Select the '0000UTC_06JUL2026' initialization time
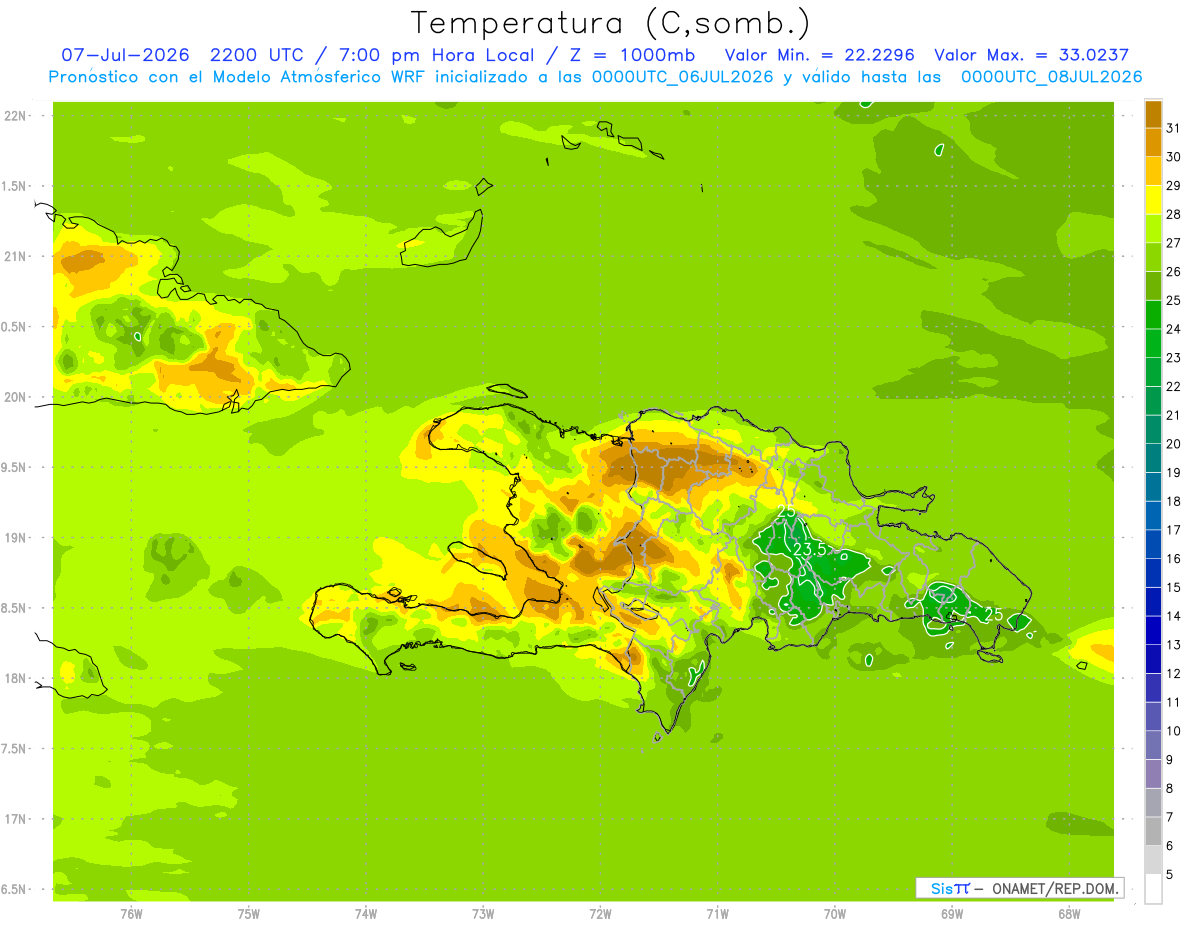 (683, 77)
